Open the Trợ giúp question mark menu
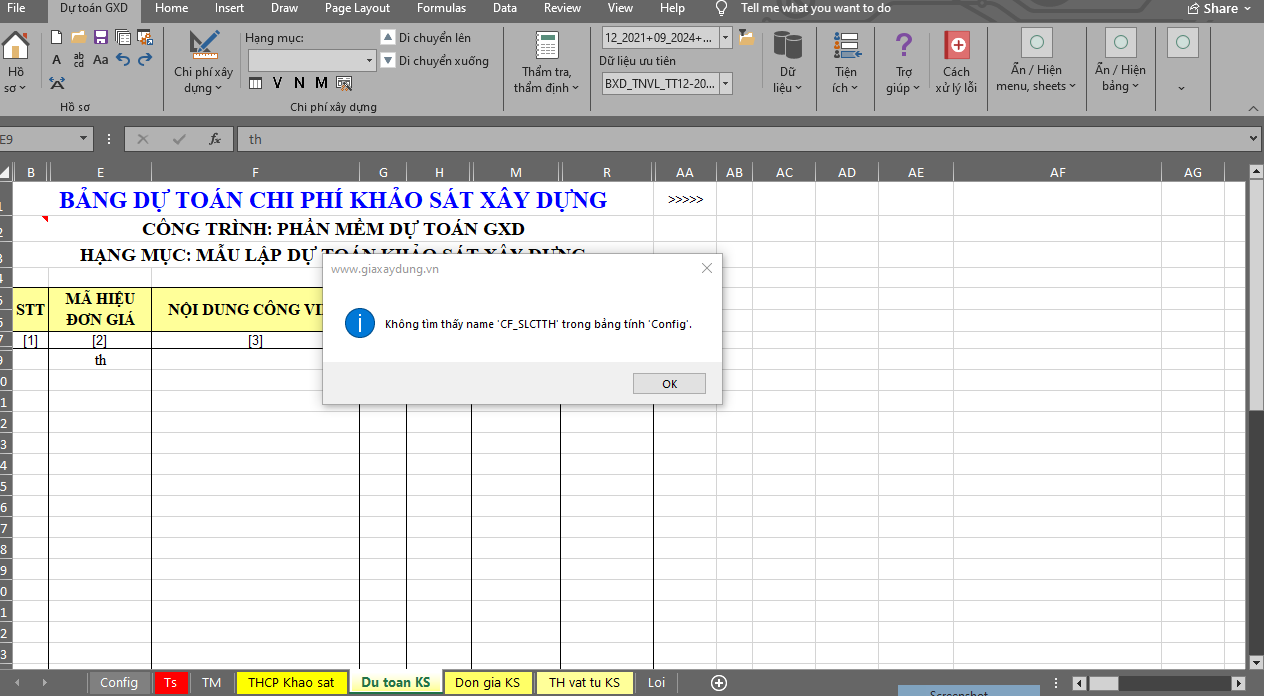The image size is (1264, 696). coord(903,45)
